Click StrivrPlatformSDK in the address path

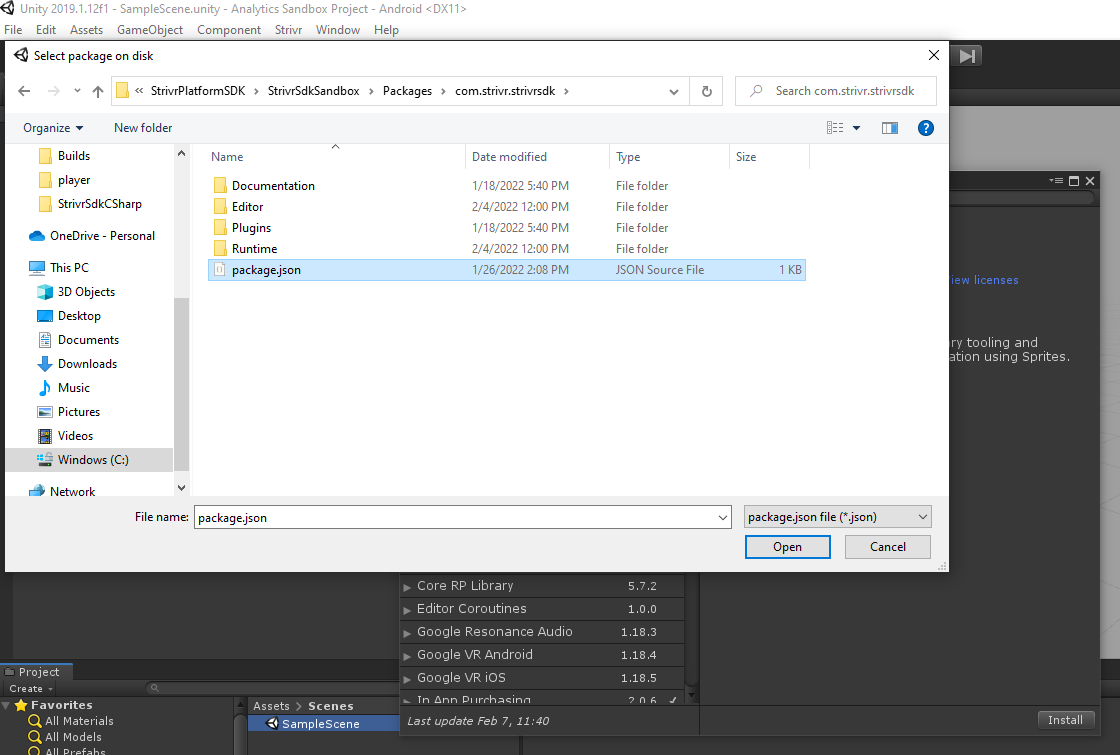click(x=198, y=91)
